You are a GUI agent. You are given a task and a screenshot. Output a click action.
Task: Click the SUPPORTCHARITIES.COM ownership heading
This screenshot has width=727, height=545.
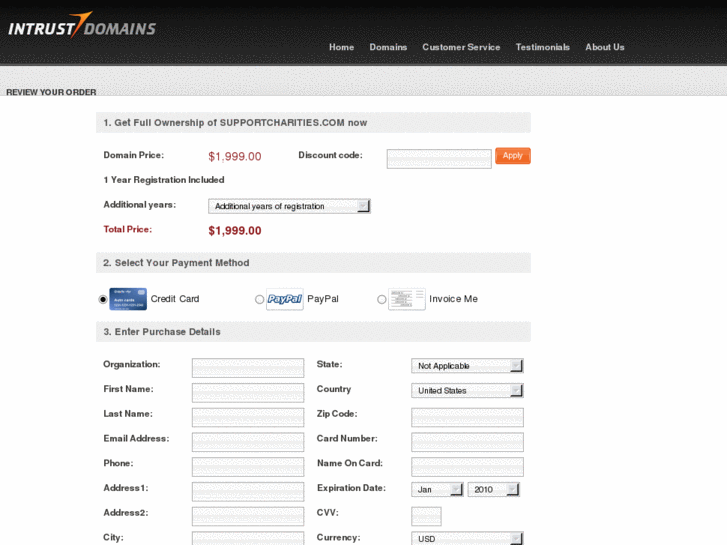coord(235,122)
